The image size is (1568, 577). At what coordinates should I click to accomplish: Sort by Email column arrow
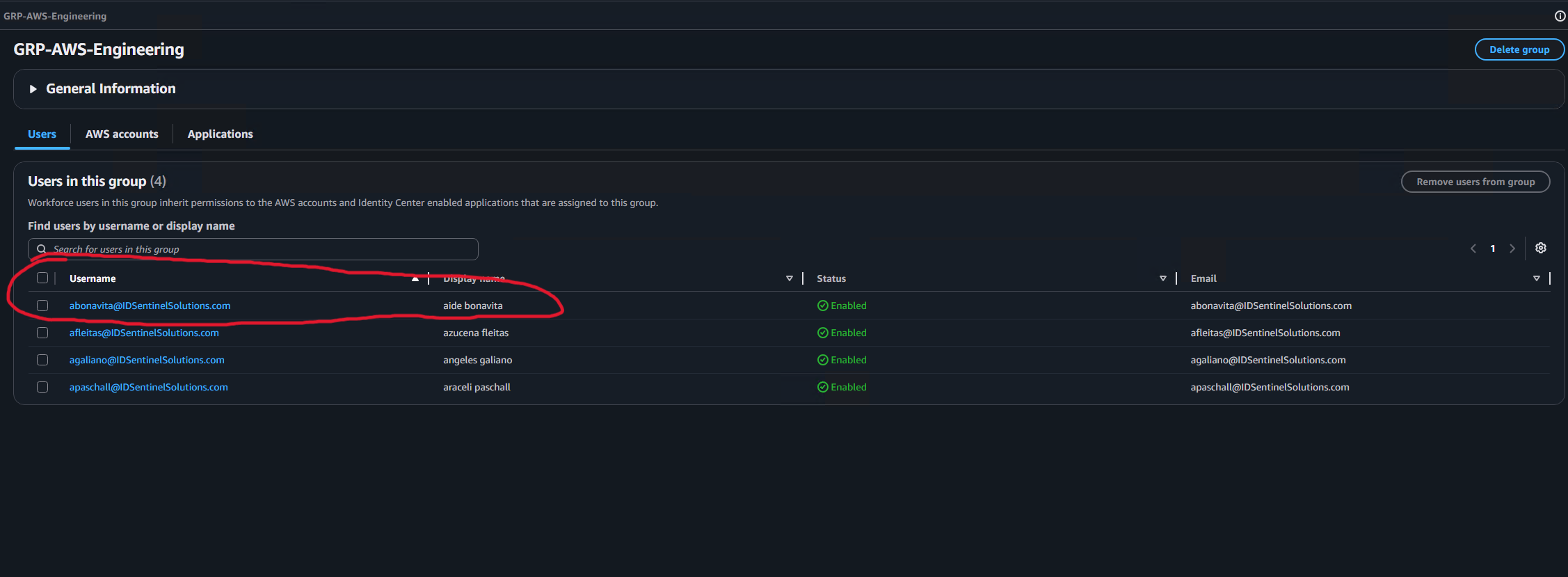tap(1536, 278)
